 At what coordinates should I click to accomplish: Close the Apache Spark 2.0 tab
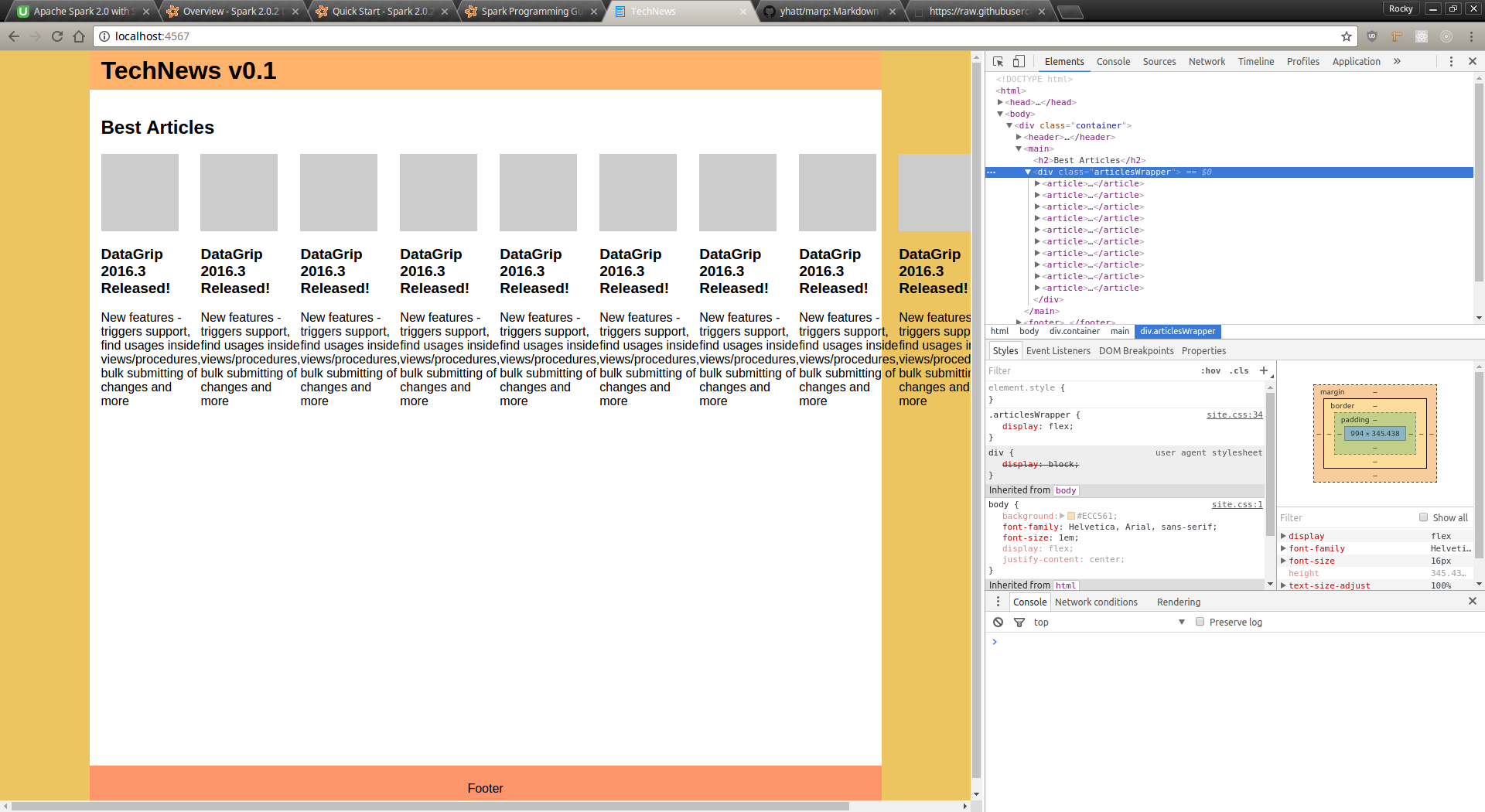146,12
